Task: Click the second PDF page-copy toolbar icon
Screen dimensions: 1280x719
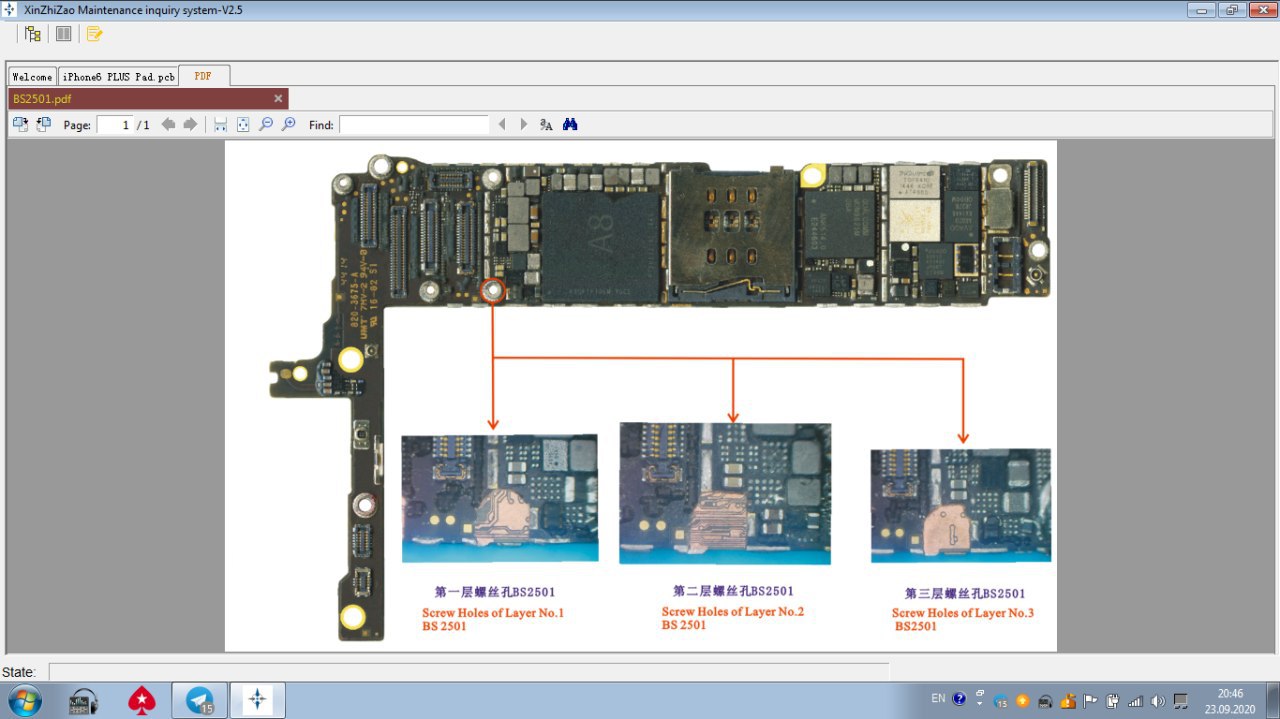Action: [43, 124]
